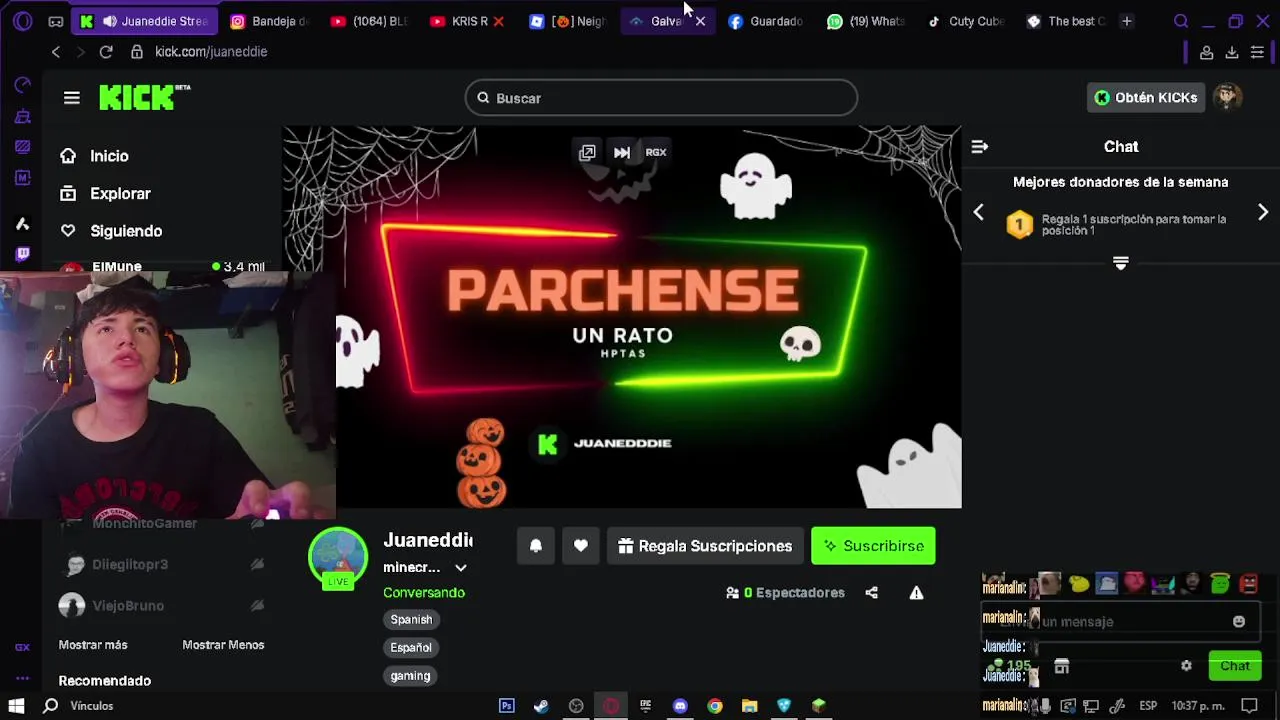
Task: Switch to the KRIS R YouTube tab
Action: click(466, 21)
